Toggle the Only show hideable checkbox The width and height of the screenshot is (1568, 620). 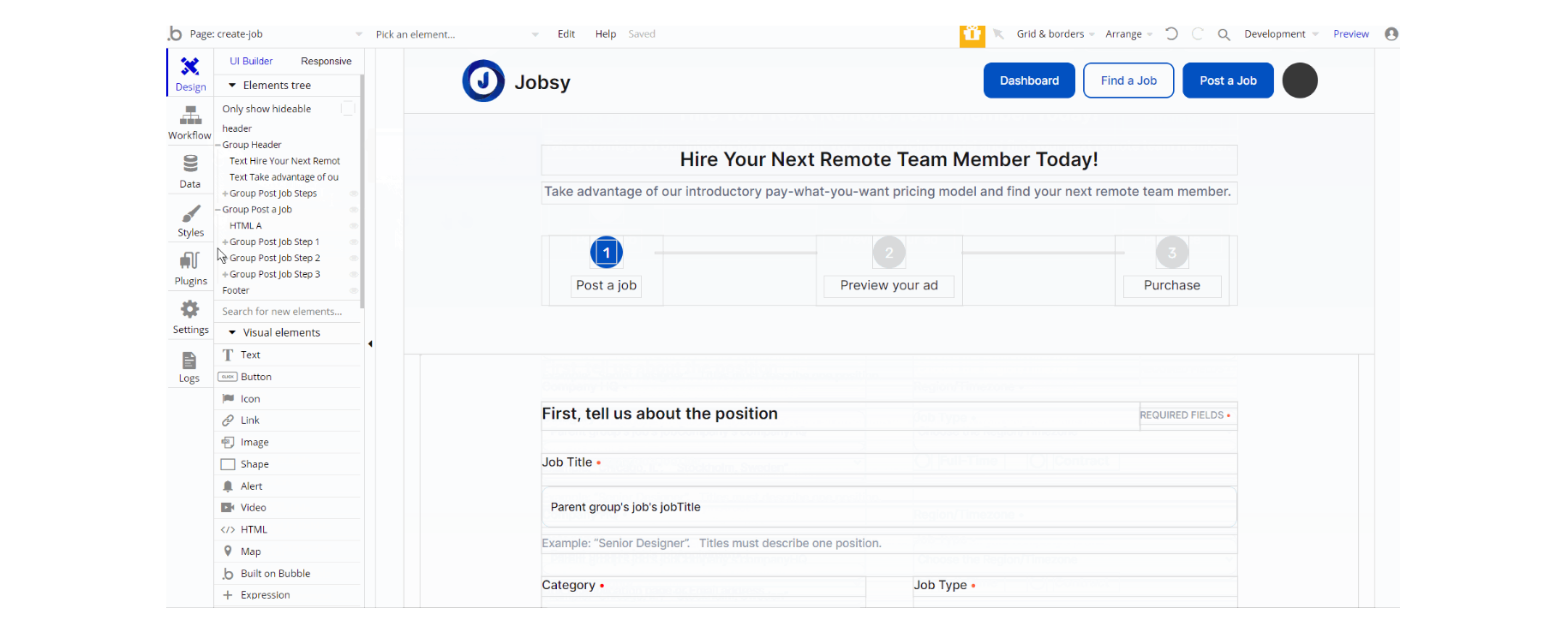tap(348, 108)
